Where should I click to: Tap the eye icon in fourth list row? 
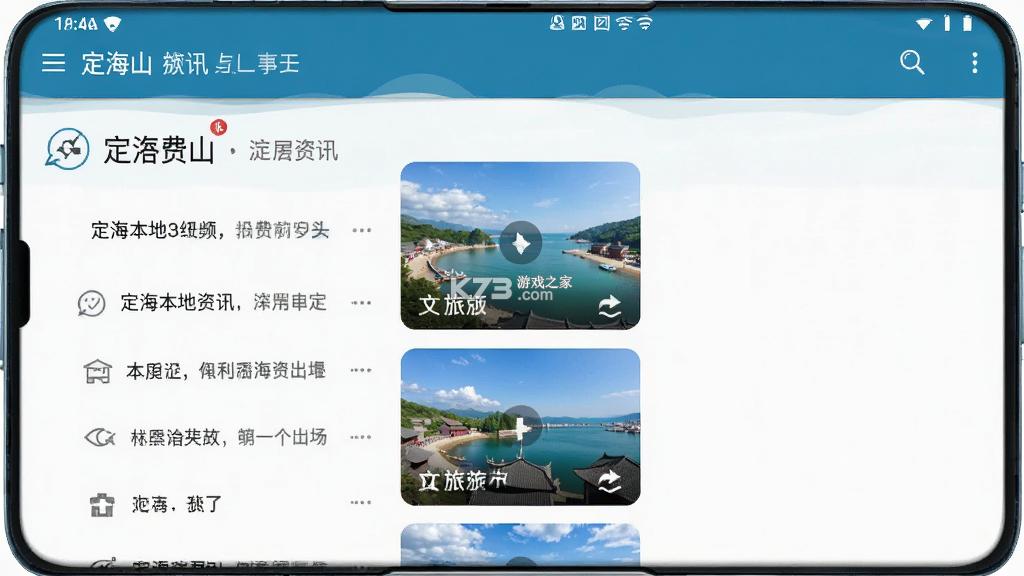point(100,437)
